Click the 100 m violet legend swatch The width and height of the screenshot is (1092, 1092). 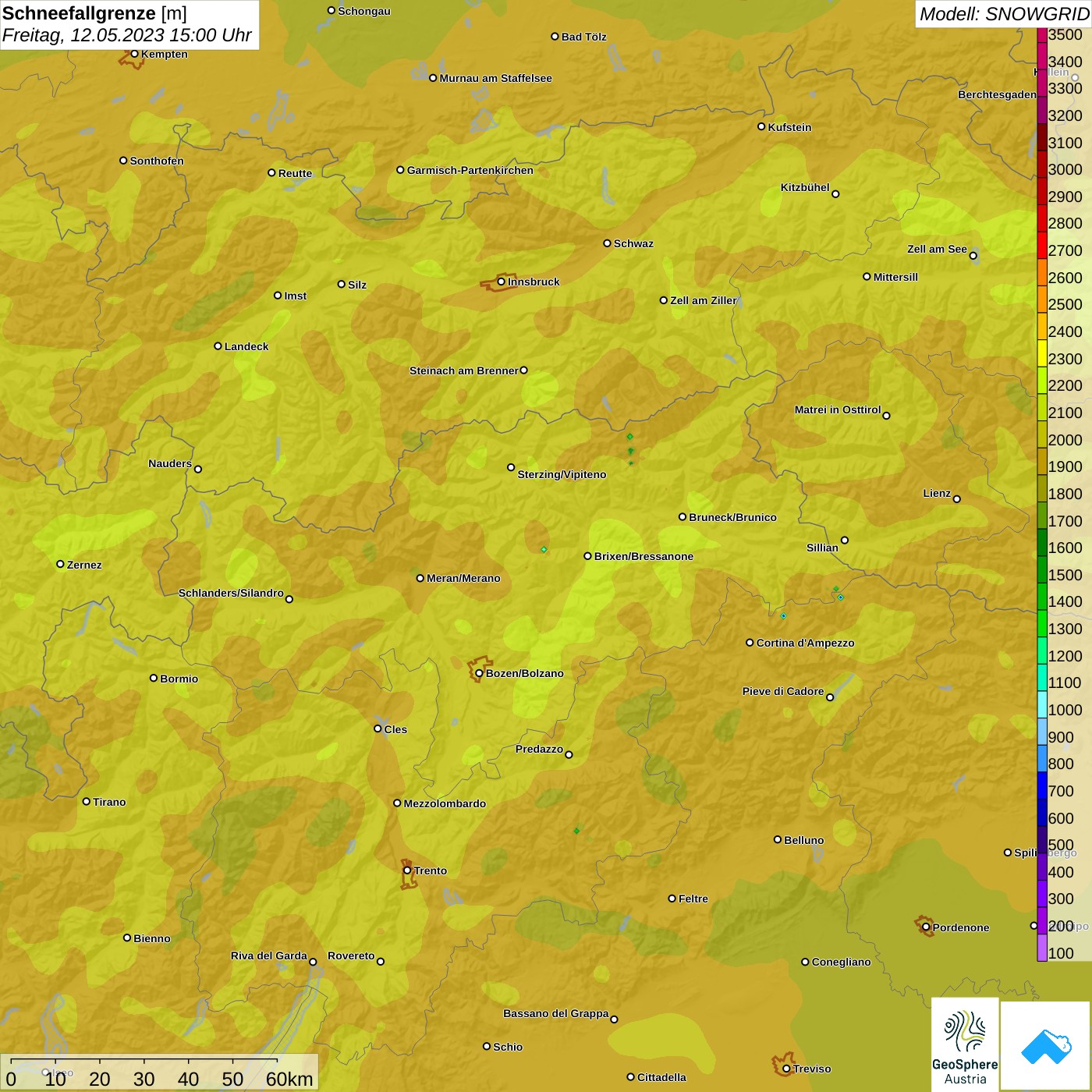tap(1042, 948)
